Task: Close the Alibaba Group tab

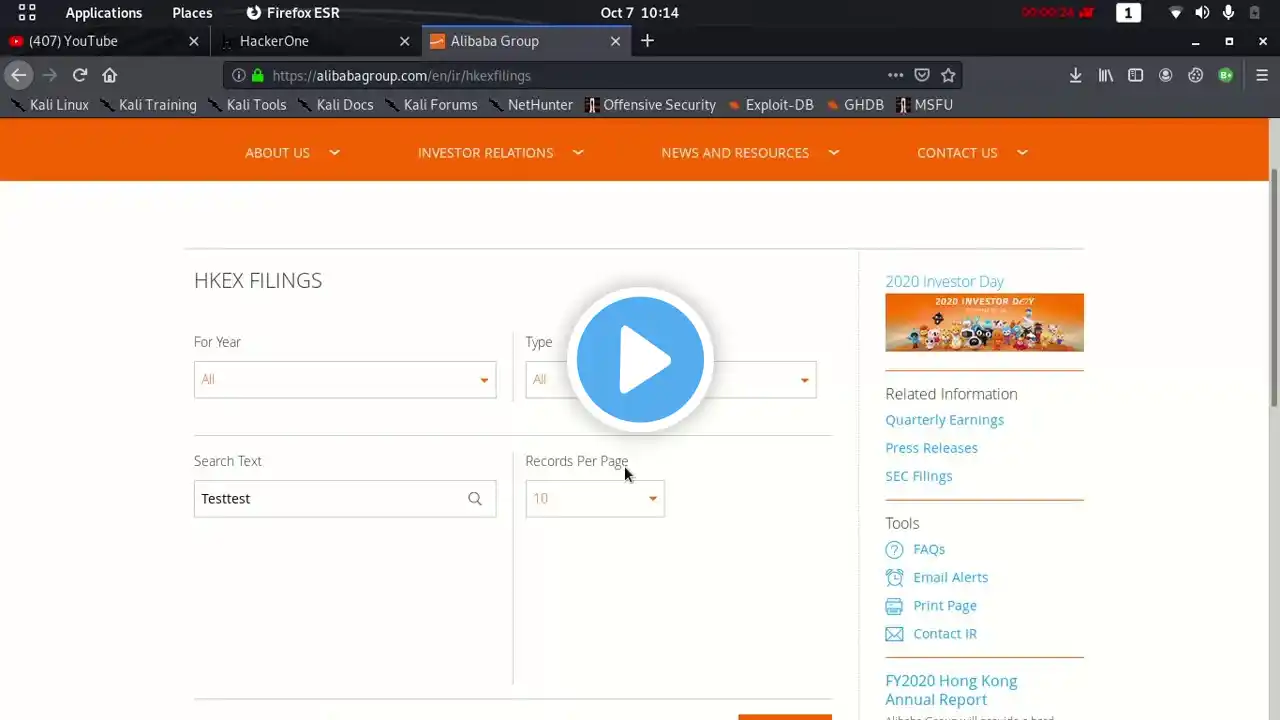Action: coord(615,41)
